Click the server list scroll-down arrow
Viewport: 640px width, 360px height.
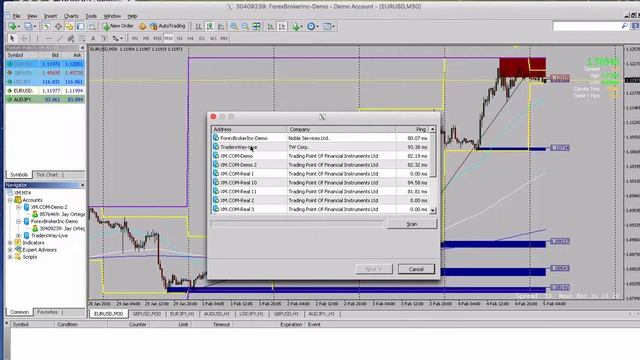point(433,210)
